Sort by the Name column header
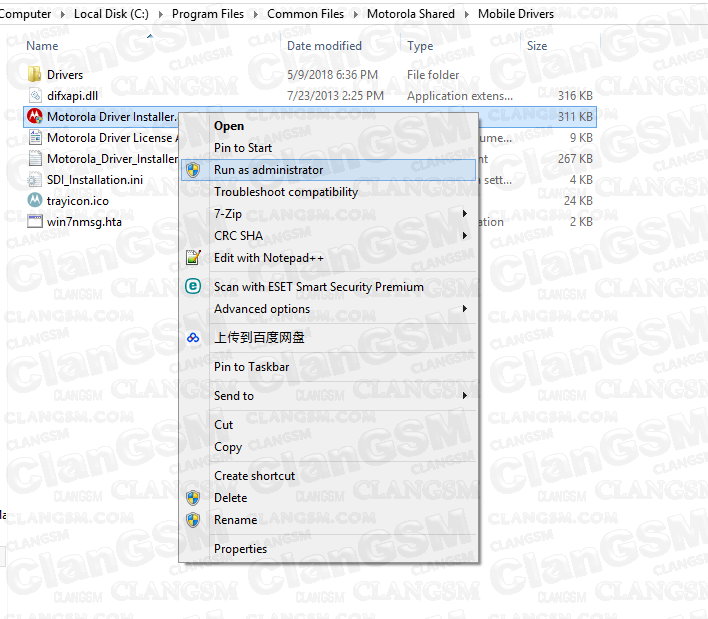Viewport: 708px width, 619px height. 42,46
